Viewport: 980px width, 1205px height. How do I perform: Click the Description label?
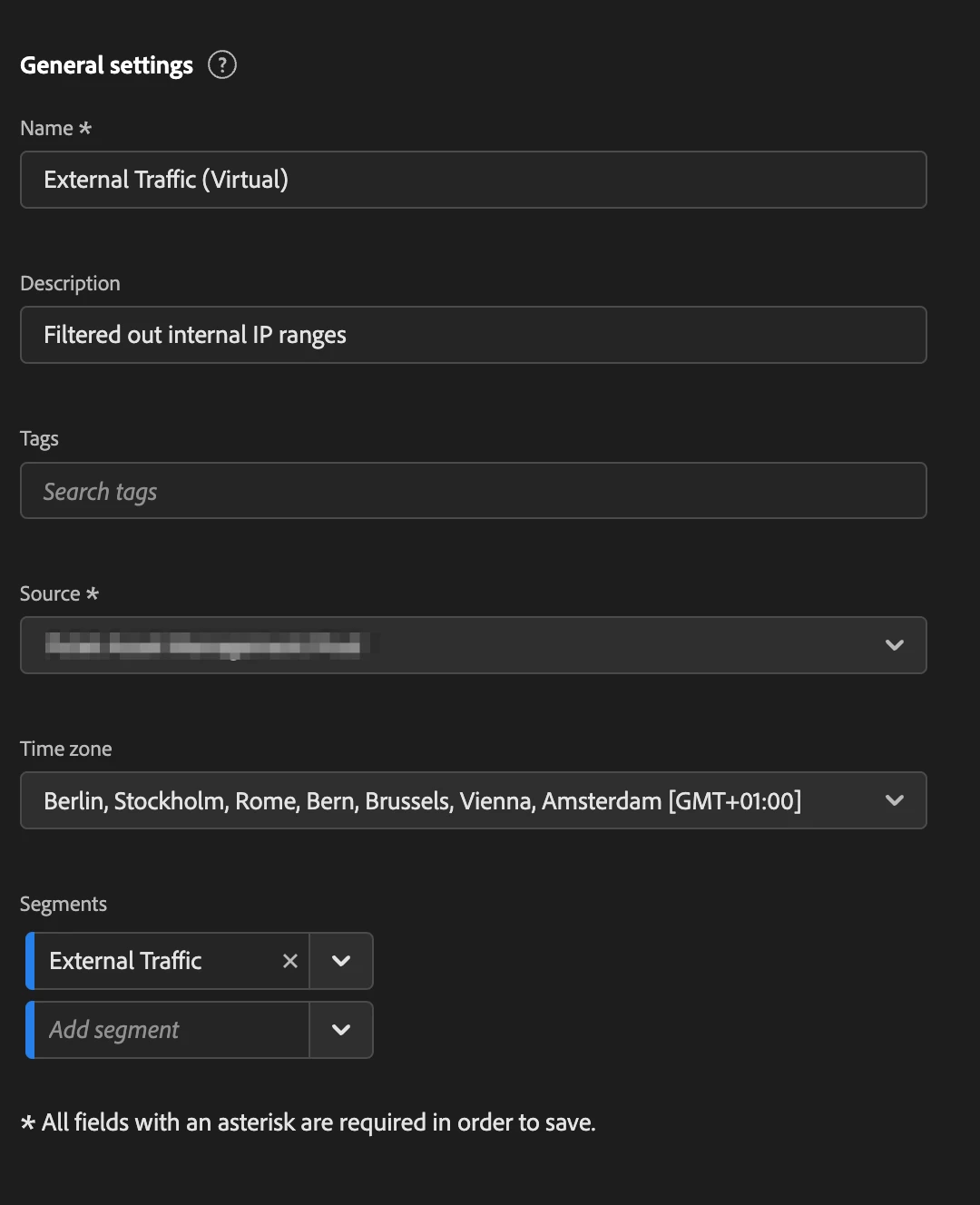coord(70,284)
